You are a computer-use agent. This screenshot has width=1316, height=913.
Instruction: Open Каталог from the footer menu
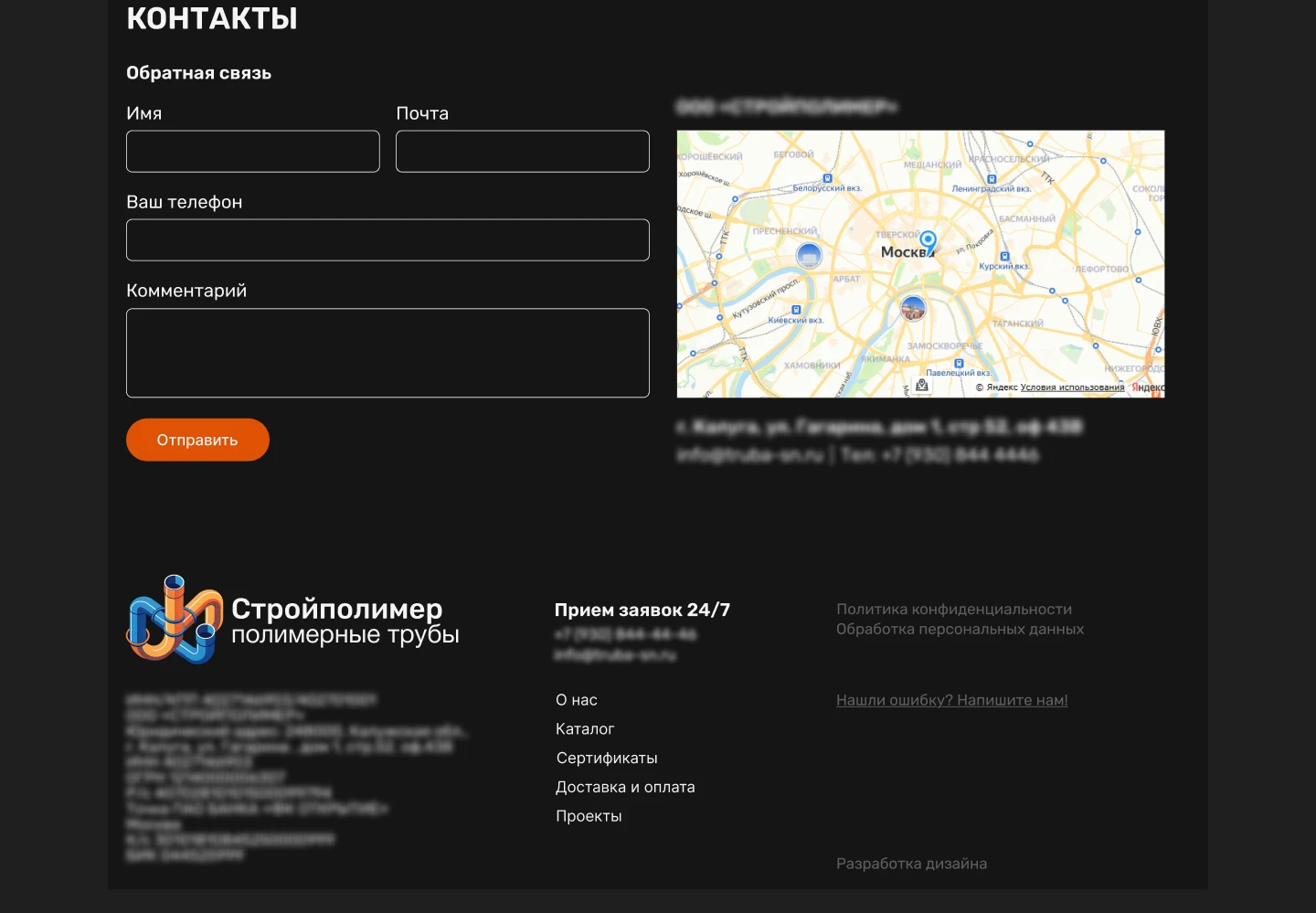(x=585, y=729)
